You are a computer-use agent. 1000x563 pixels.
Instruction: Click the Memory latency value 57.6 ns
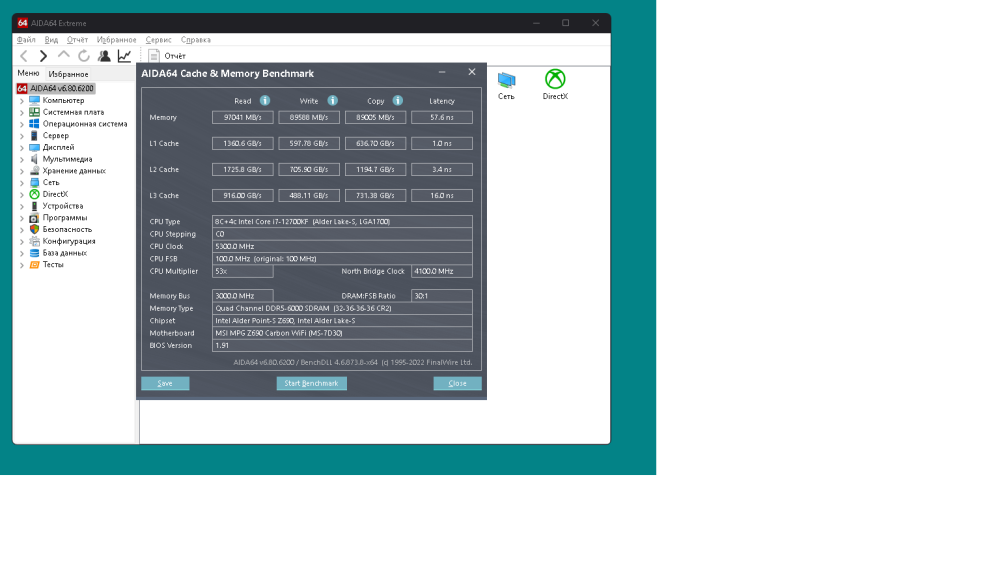pyautogui.click(x=441, y=117)
